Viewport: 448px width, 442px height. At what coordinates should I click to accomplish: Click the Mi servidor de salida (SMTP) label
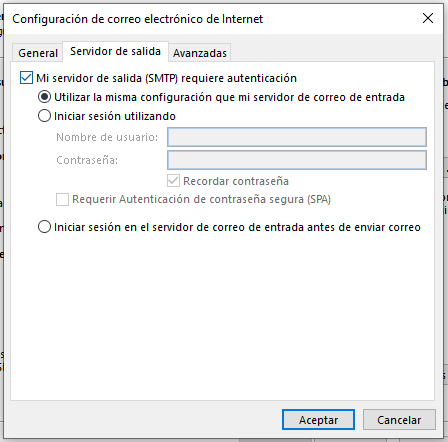coord(166,78)
